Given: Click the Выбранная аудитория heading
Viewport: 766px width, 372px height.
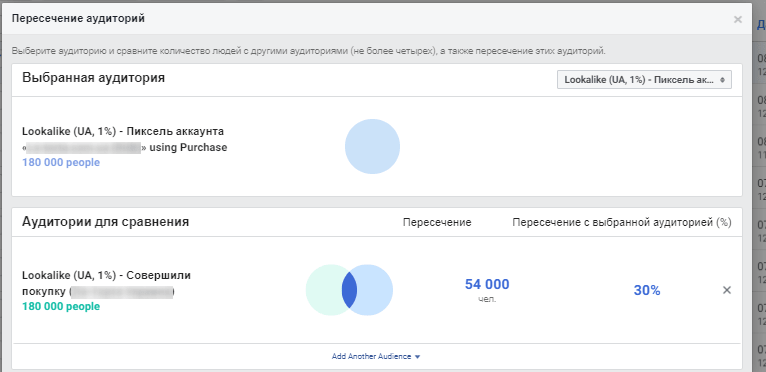Looking at the screenshot, I should click(x=93, y=78).
